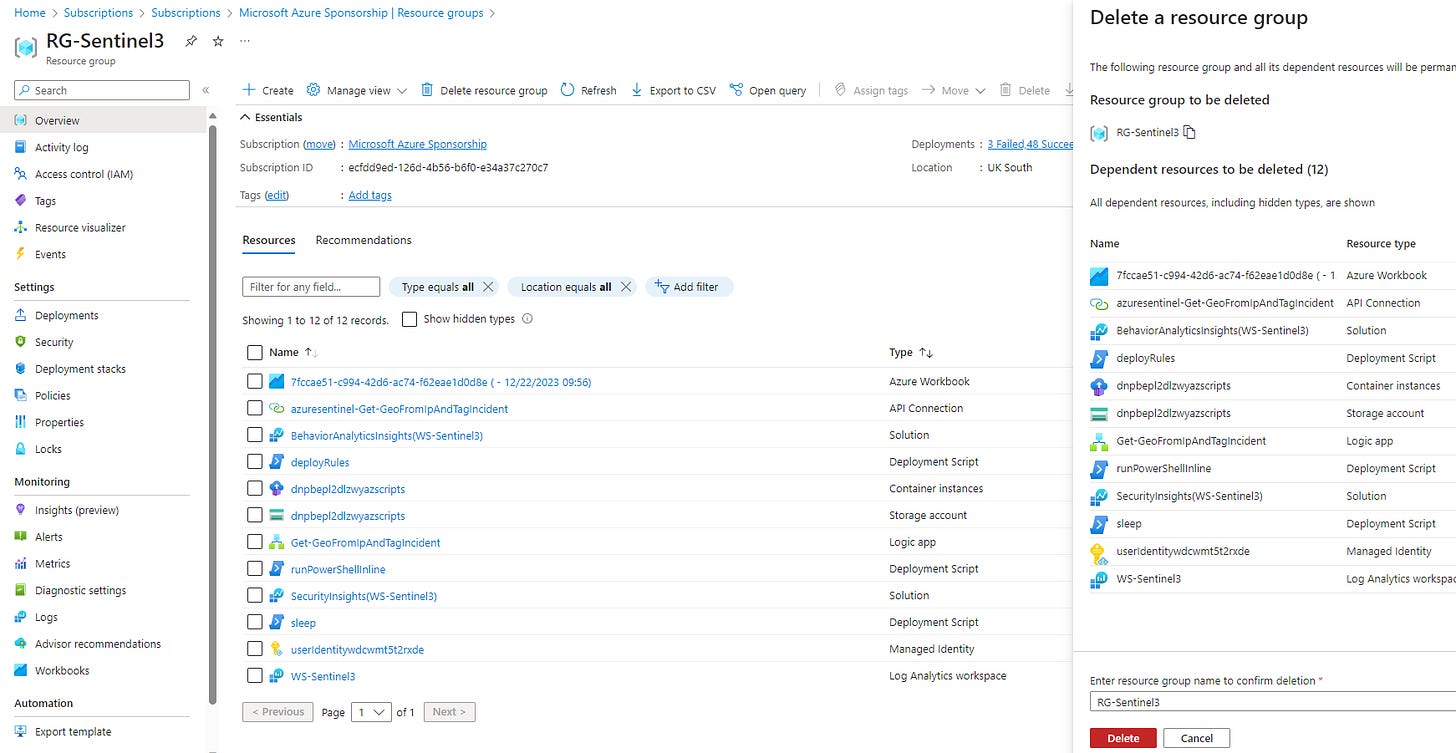Click the resource group name confirmation field
This screenshot has width=1456, height=753.
click(x=1272, y=702)
